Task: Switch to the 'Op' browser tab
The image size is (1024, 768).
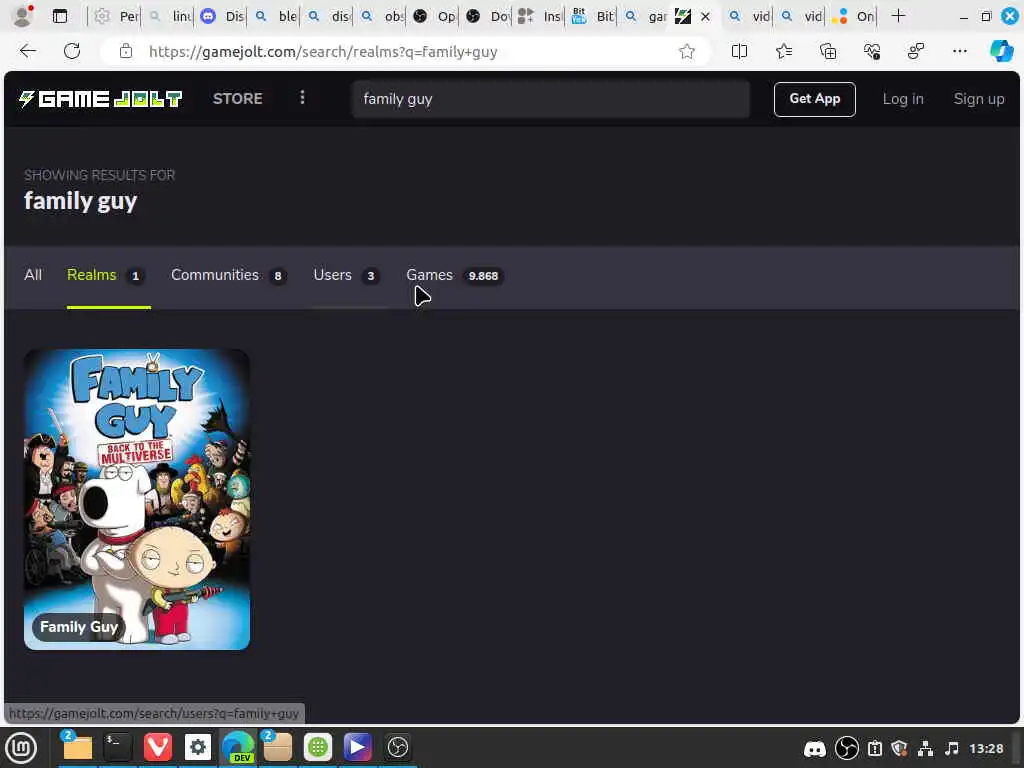Action: pos(434,16)
